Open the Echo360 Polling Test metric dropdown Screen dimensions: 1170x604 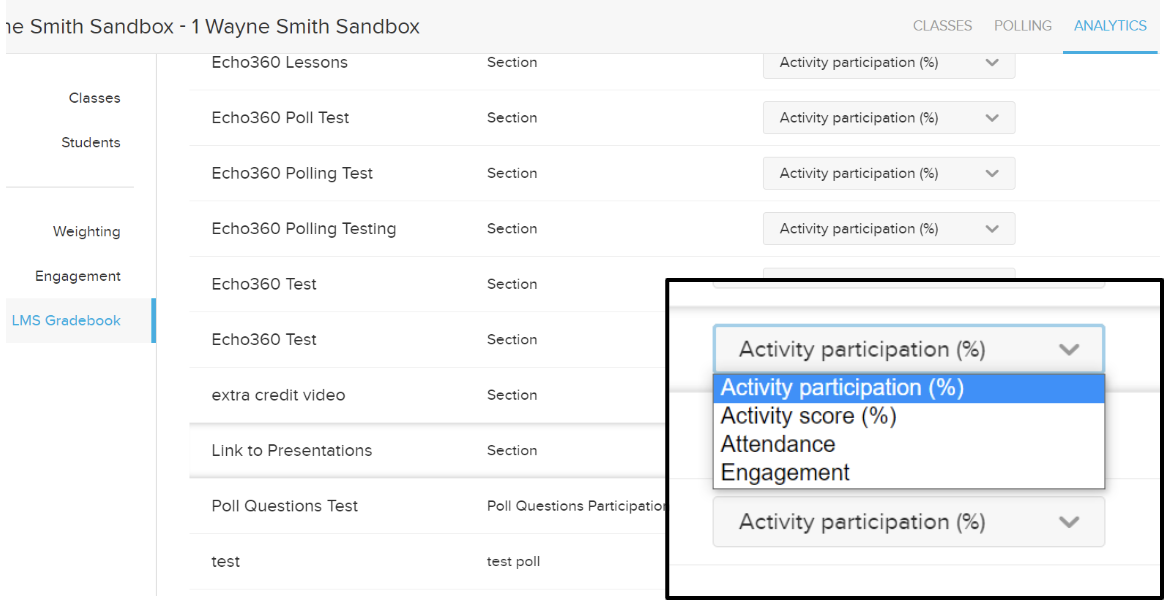pos(889,173)
